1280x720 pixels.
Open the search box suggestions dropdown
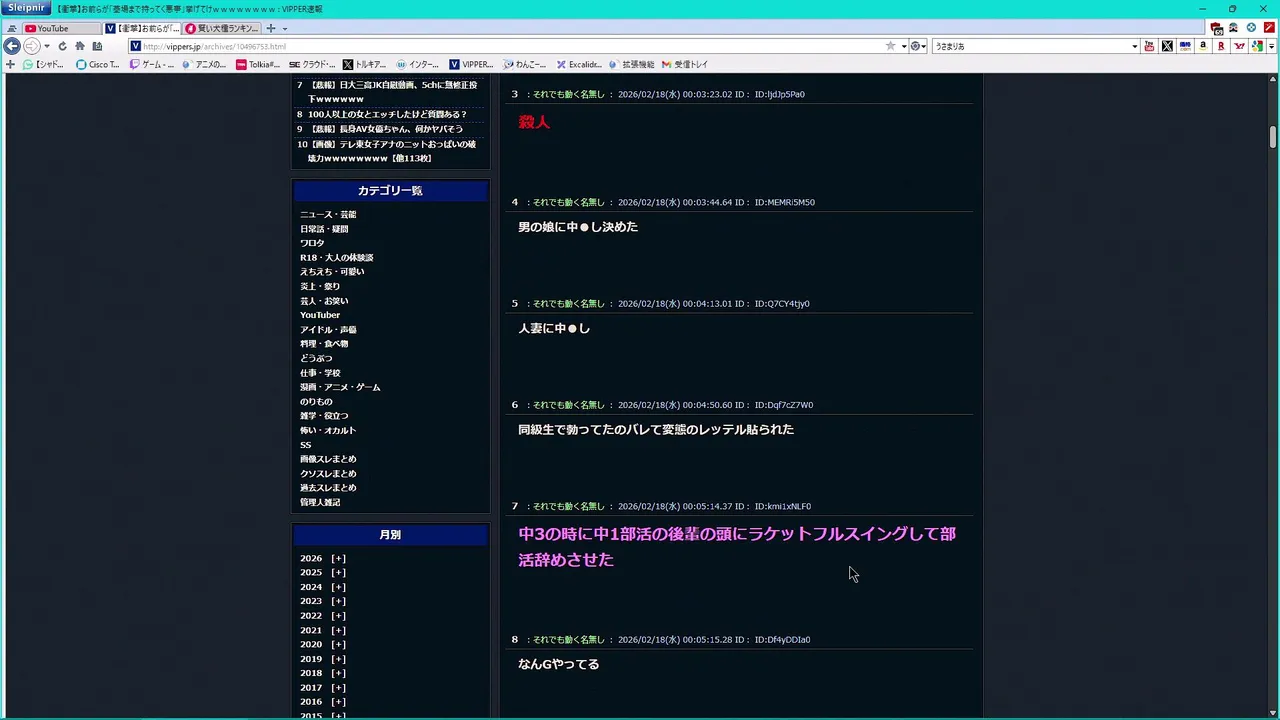pyautogui.click(x=1134, y=46)
